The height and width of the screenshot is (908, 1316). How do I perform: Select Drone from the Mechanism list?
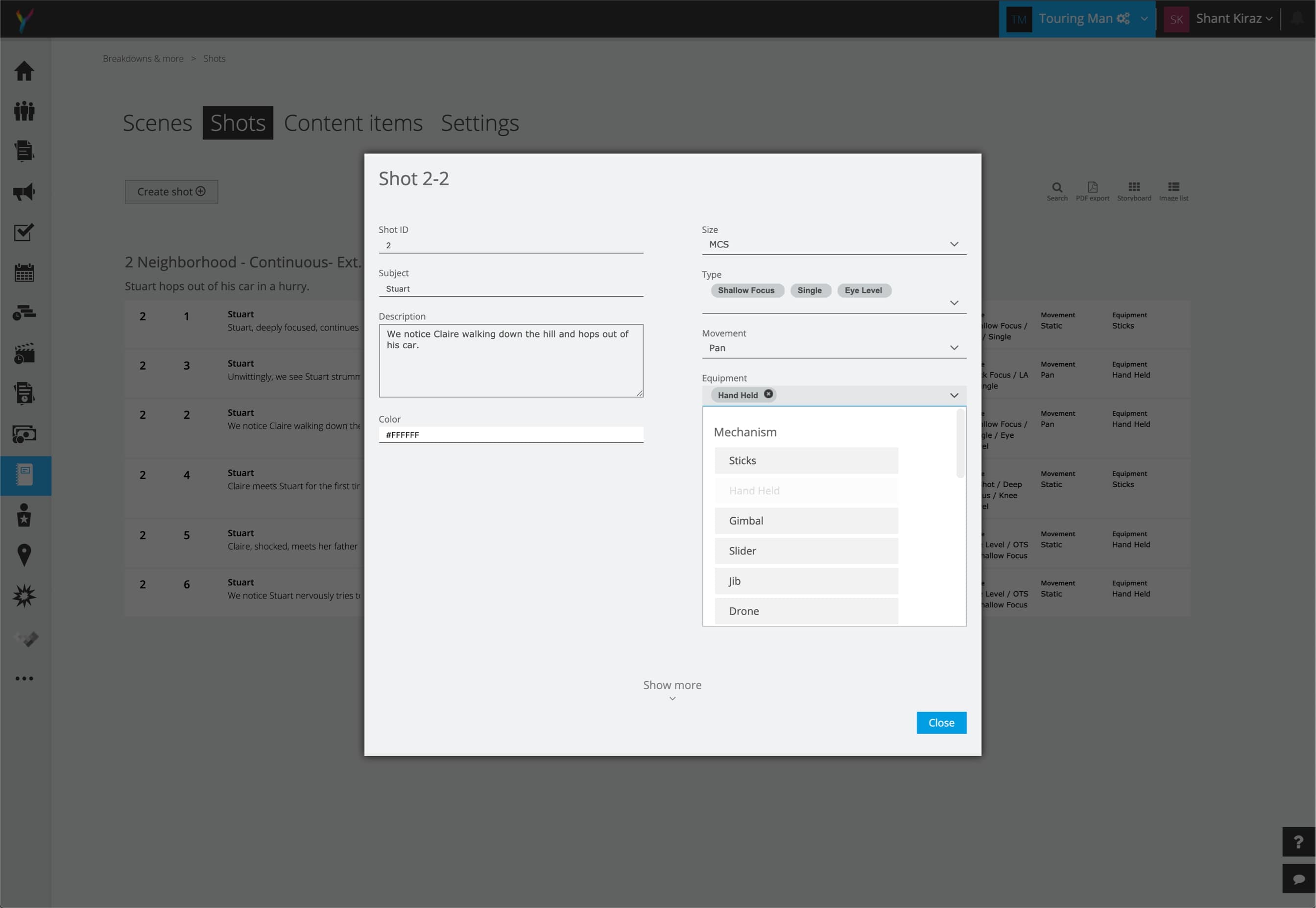806,611
